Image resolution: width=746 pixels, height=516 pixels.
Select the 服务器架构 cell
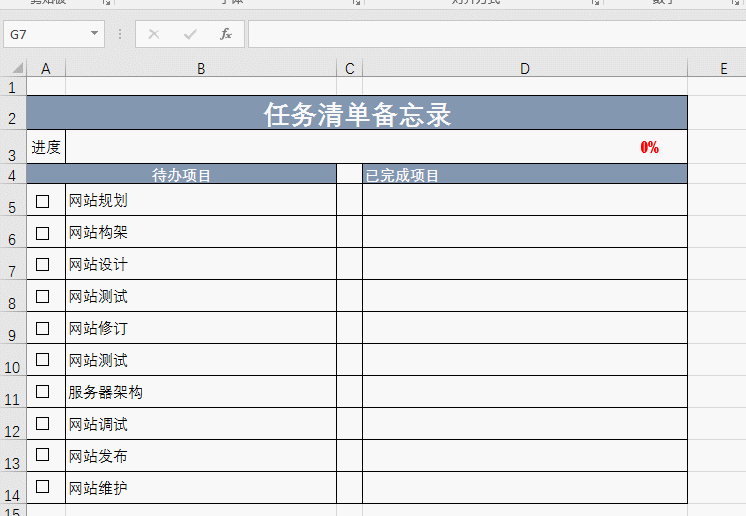point(201,392)
